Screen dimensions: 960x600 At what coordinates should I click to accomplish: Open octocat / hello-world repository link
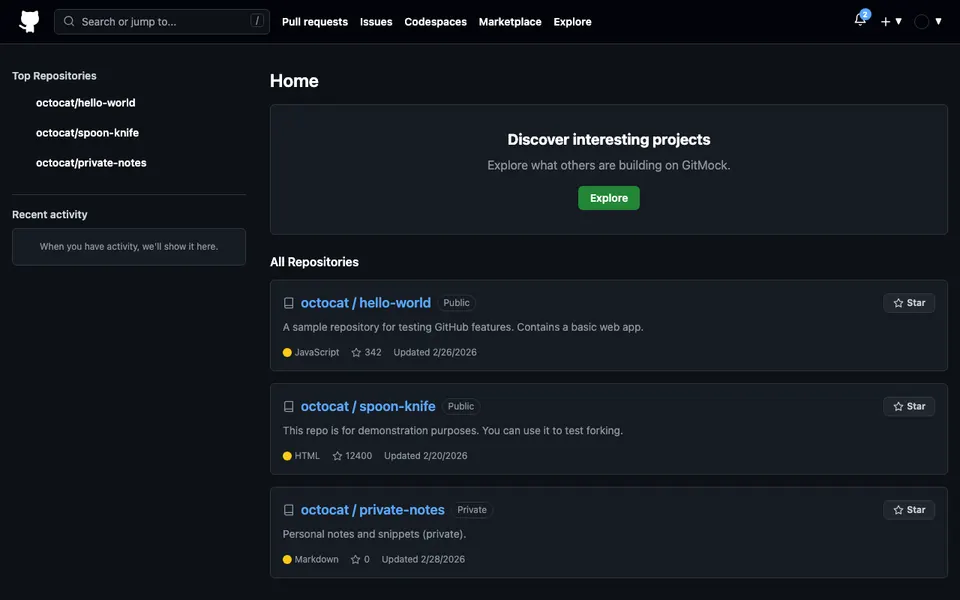tap(366, 302)
